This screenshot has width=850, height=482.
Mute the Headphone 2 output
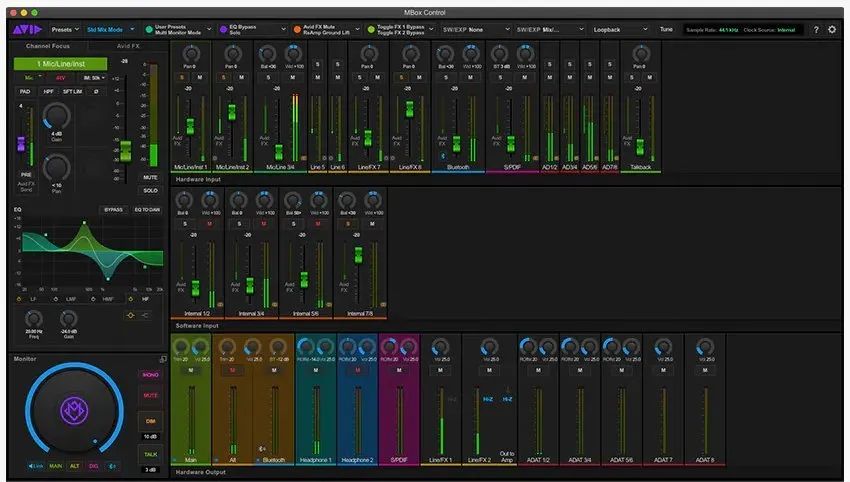tap(357, 370)
